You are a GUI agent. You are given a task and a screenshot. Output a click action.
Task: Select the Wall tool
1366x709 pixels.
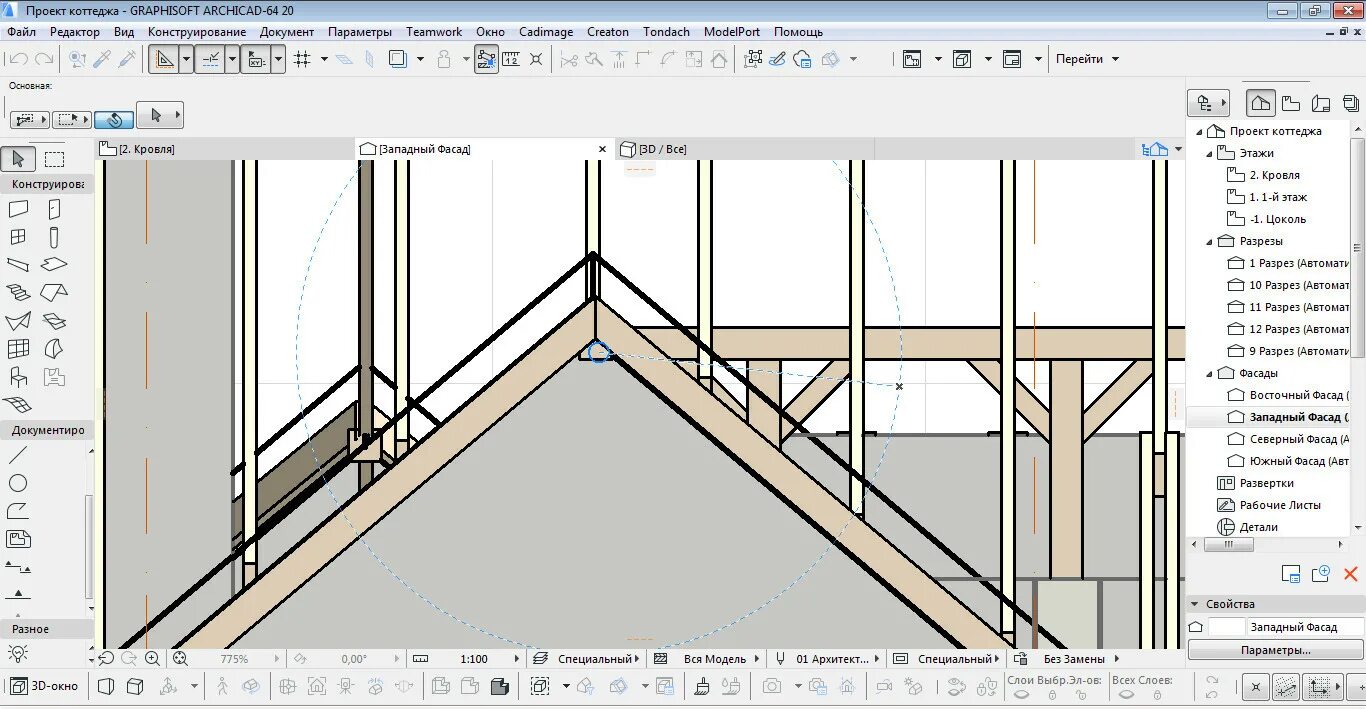(x=18, y=209)
